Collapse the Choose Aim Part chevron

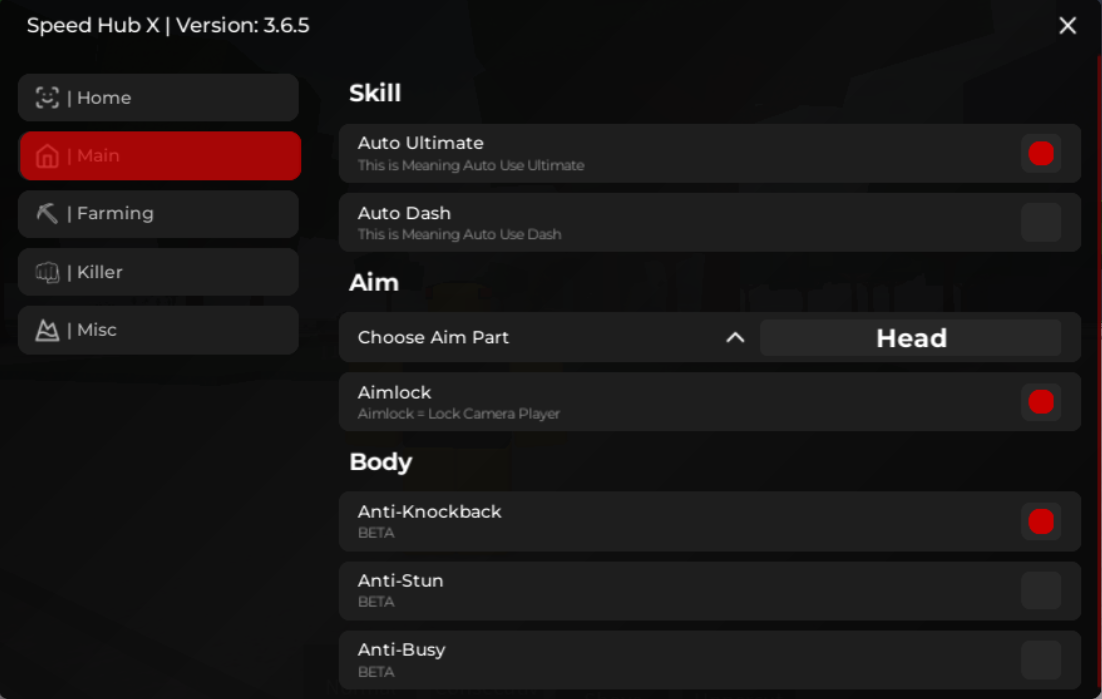click(735, 338)
